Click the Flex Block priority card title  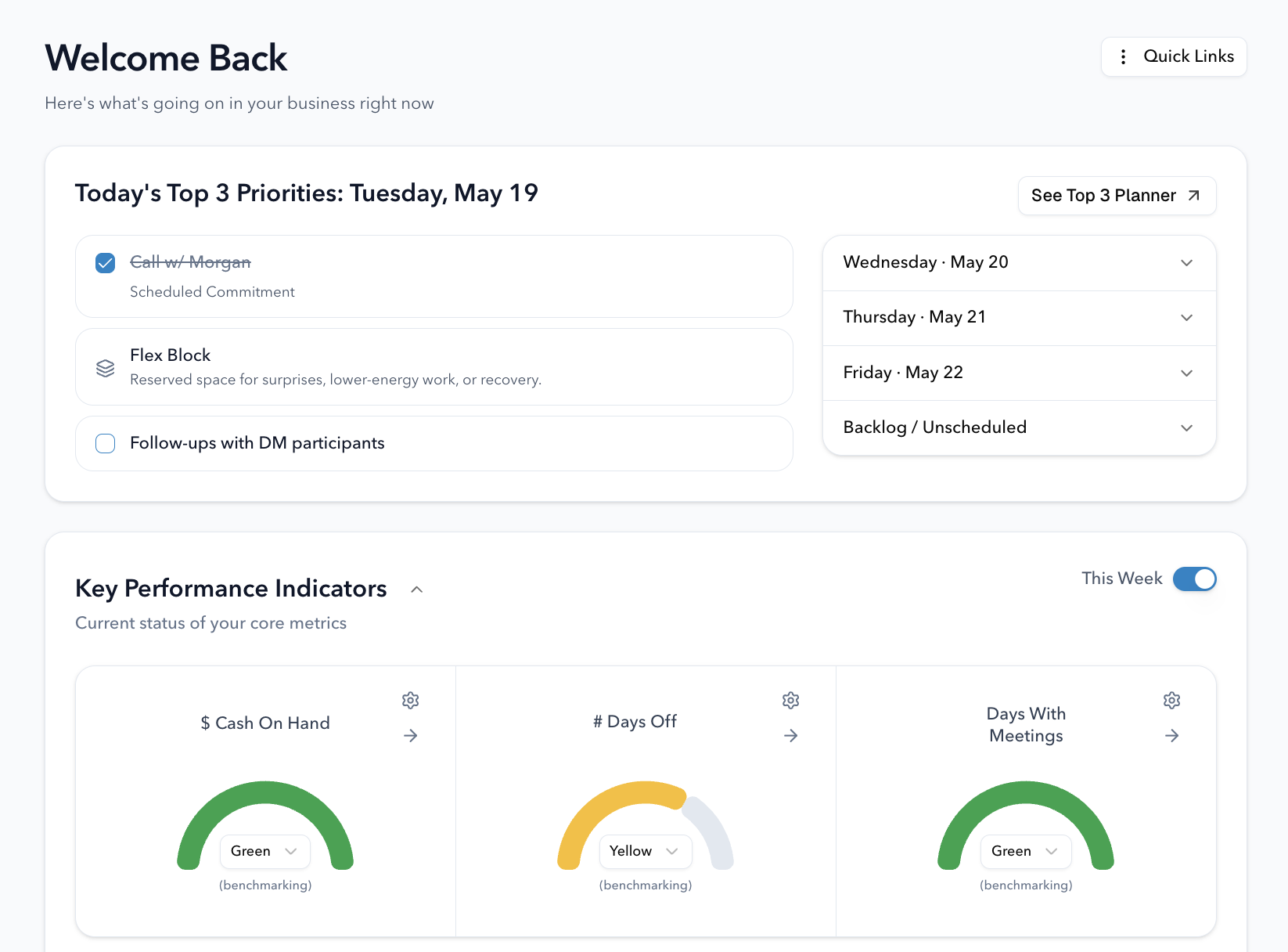point(170,355)
